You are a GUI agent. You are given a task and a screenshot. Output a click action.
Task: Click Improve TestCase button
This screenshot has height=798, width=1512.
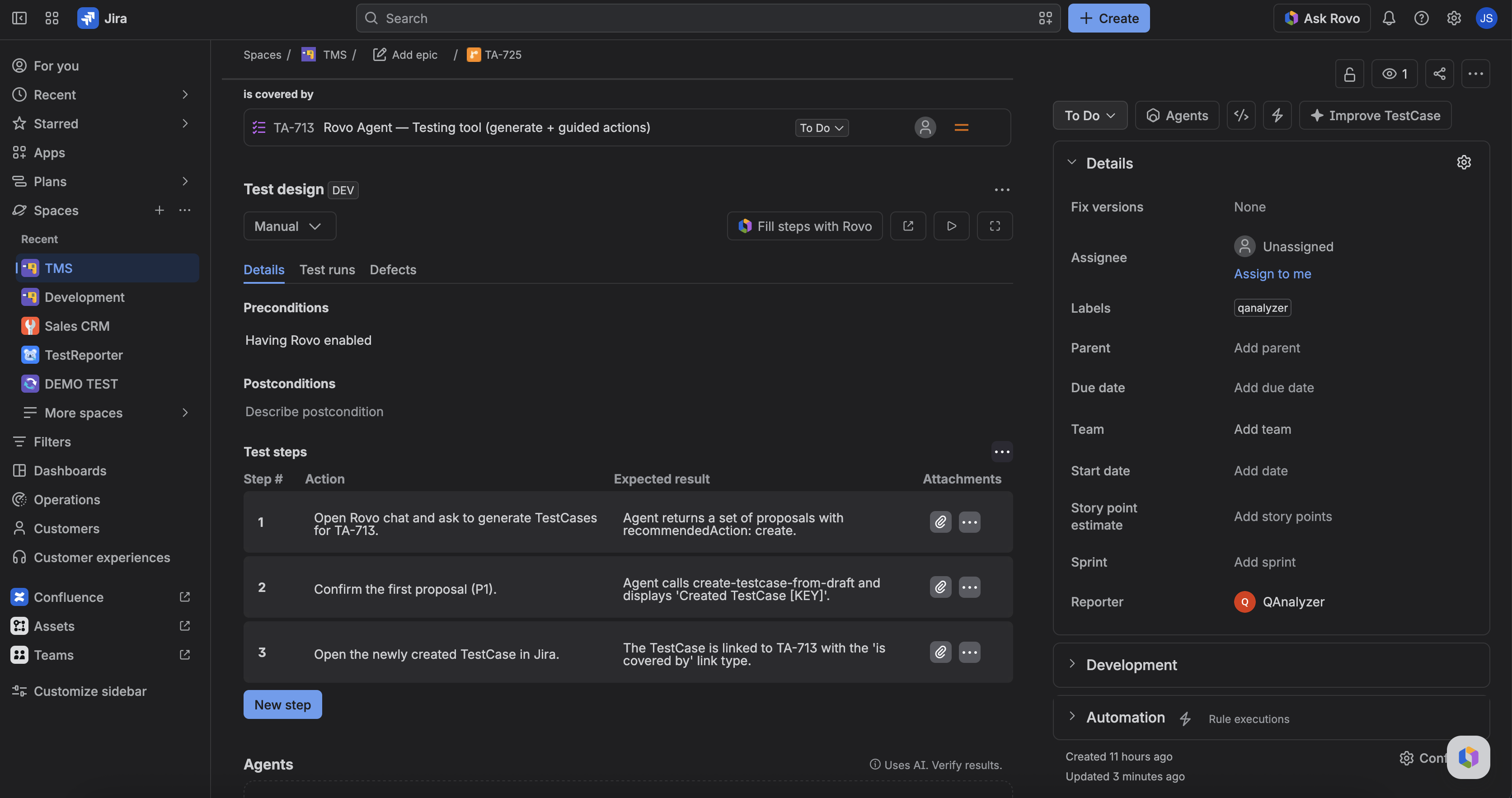(x=1375, y=116)
